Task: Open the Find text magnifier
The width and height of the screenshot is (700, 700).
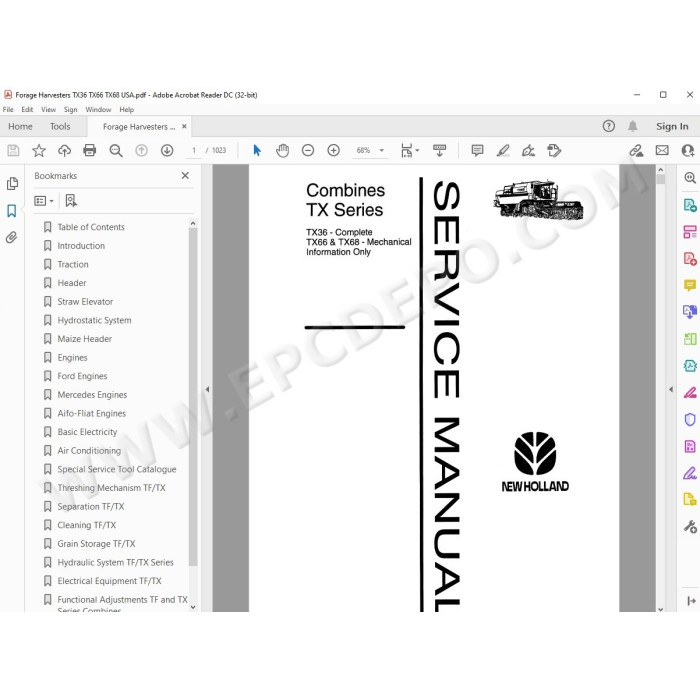Action: pyautogui.click(x=116, y=150)
